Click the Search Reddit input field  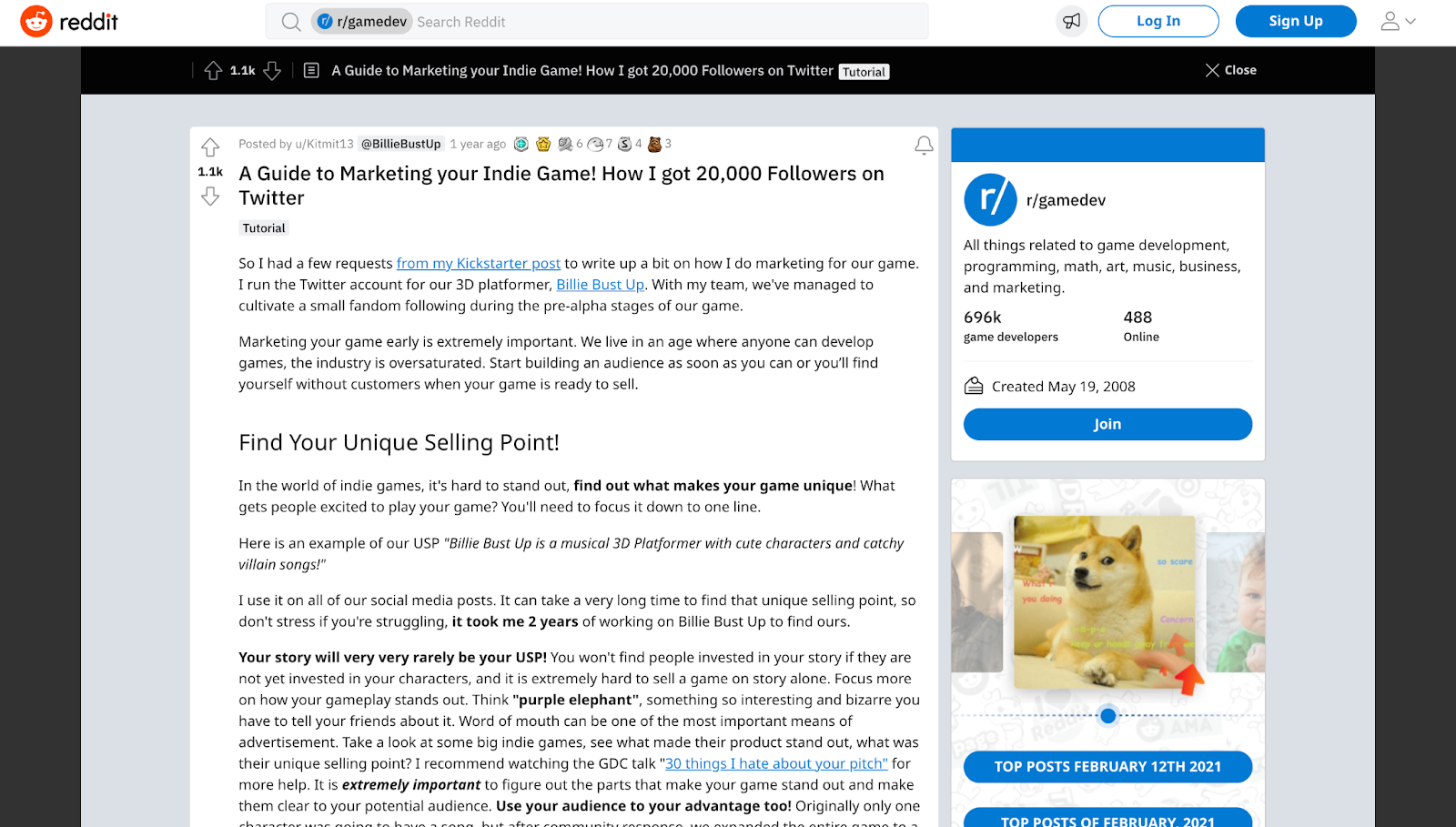pyautogui.click(x=669, y=22)
